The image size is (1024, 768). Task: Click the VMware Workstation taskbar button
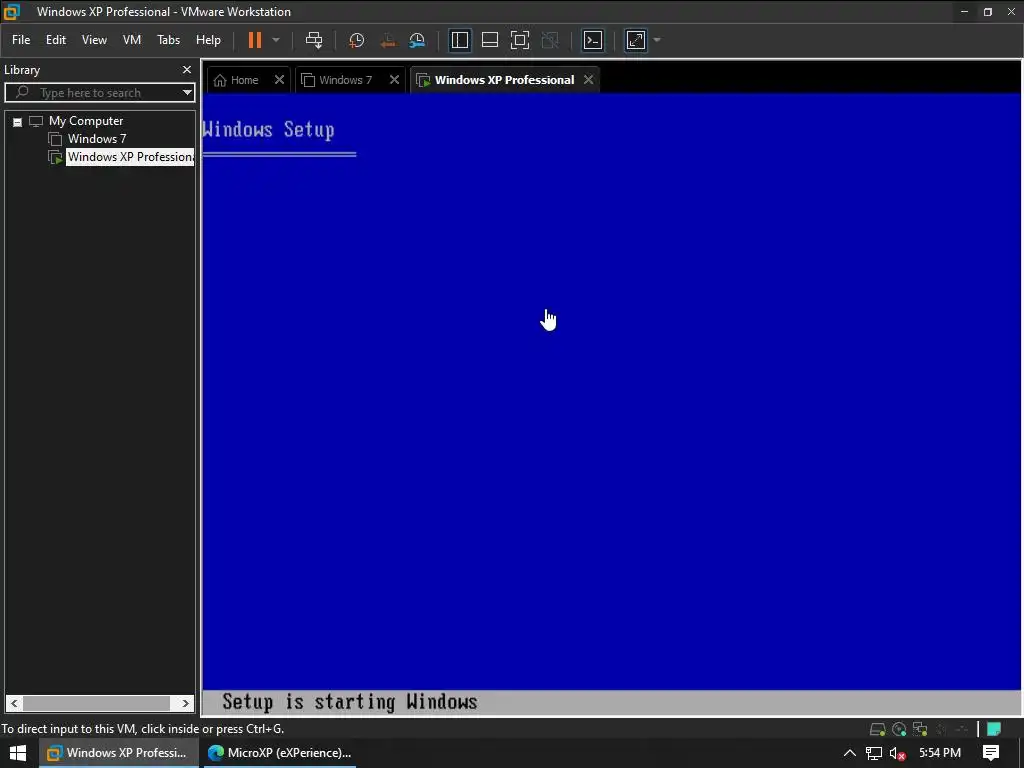118,753
